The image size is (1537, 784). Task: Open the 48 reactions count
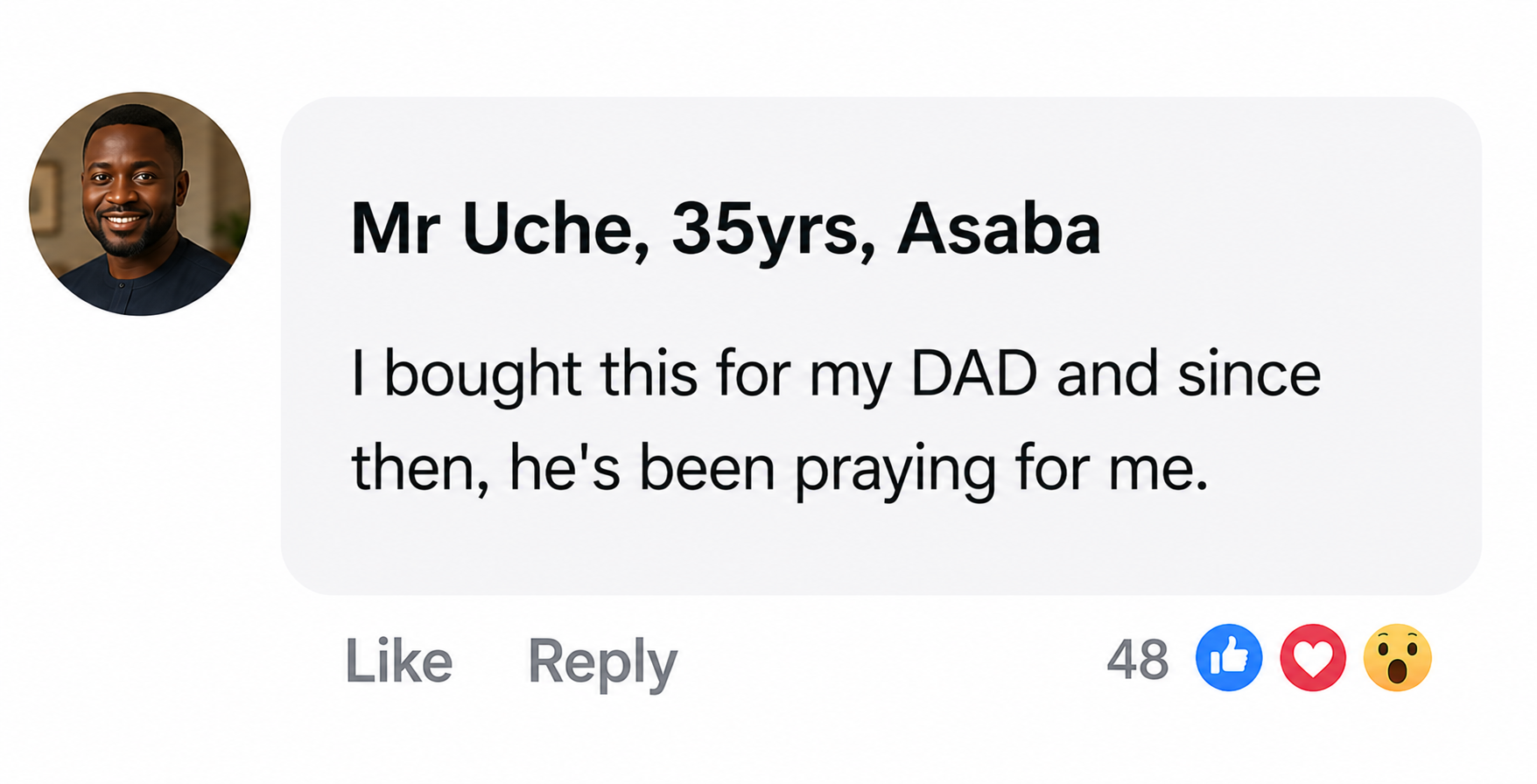[1137, 660]
